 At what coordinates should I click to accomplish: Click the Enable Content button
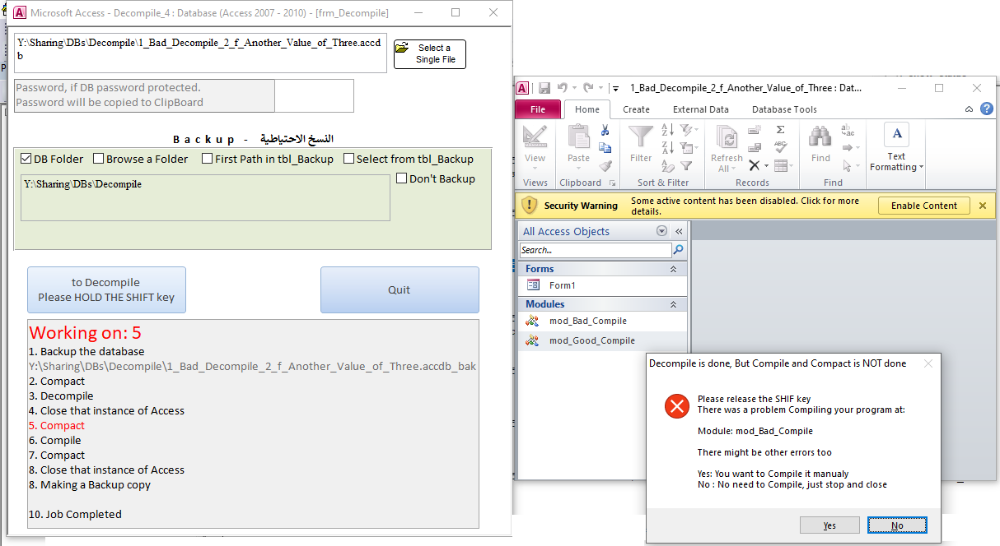pos(924,205)
